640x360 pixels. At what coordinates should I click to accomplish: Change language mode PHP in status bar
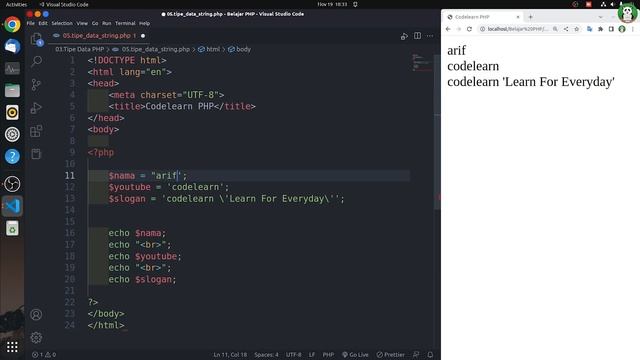[x=328, y=355]
